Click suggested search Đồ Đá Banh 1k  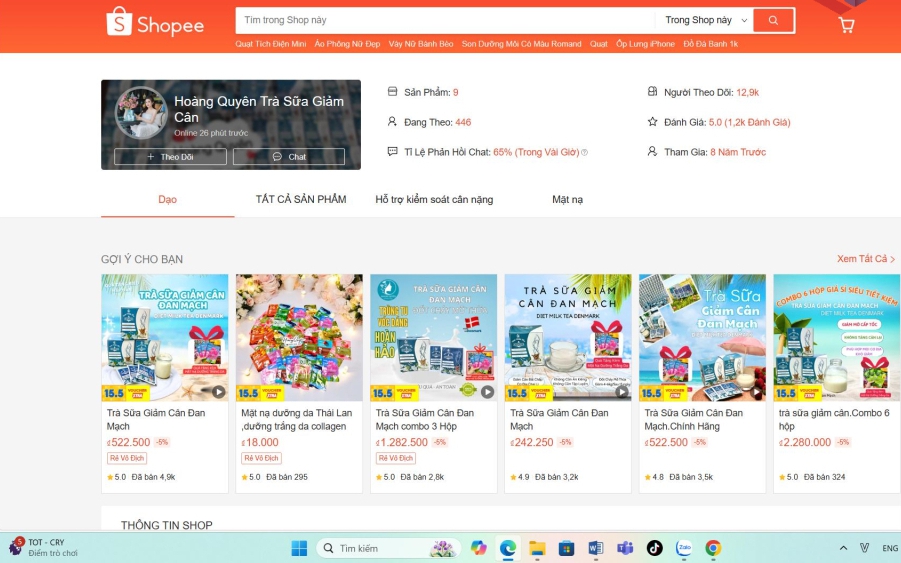710,44
